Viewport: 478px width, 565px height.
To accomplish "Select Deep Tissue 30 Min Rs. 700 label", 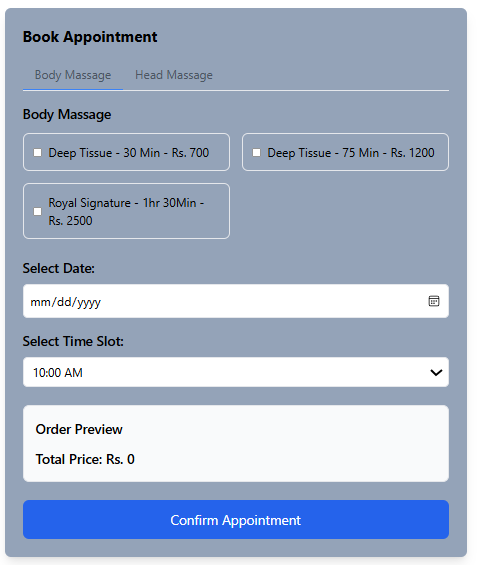I will pyautogui.click(x=129, y=153).
